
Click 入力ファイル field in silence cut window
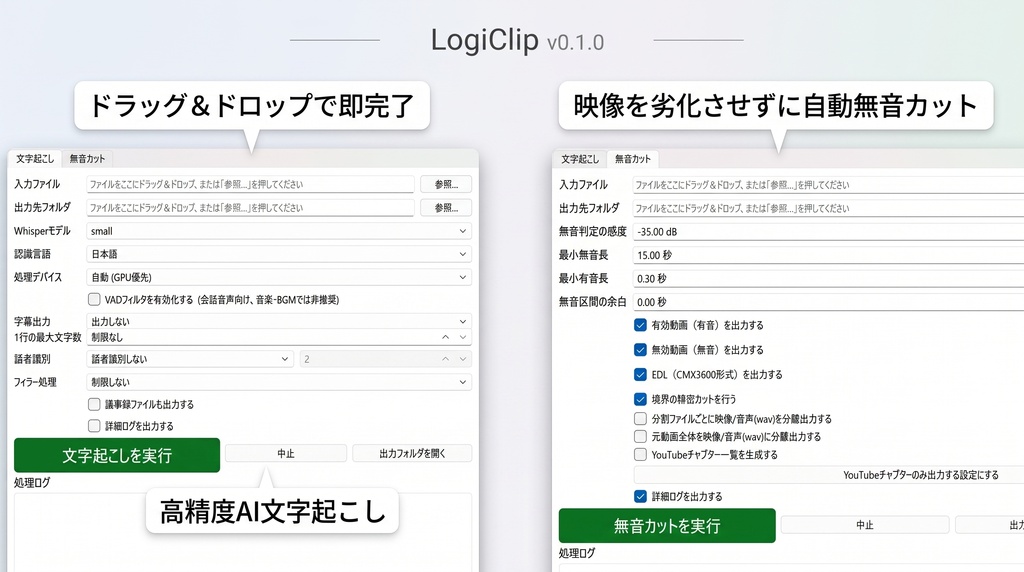828,185
